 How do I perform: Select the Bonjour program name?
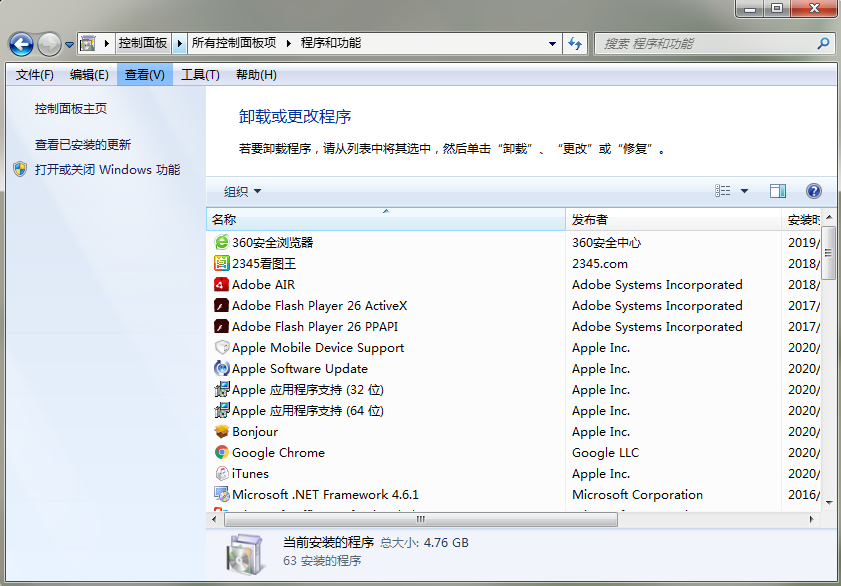255,432
